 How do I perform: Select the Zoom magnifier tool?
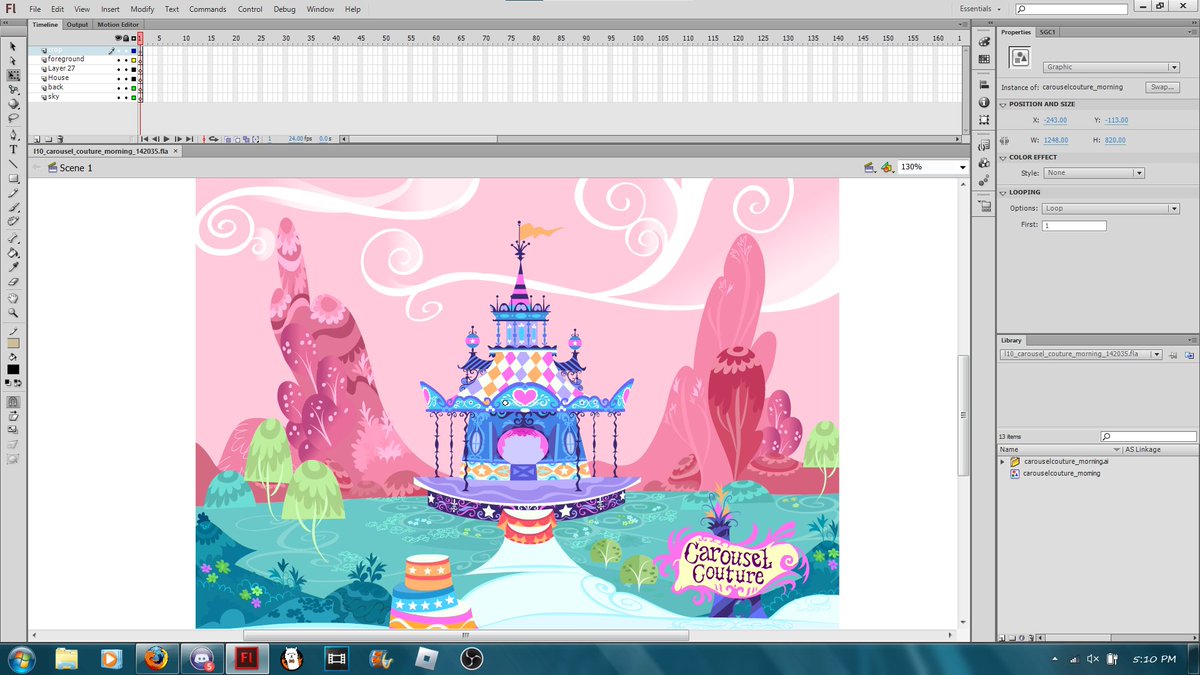coord(13,312)
